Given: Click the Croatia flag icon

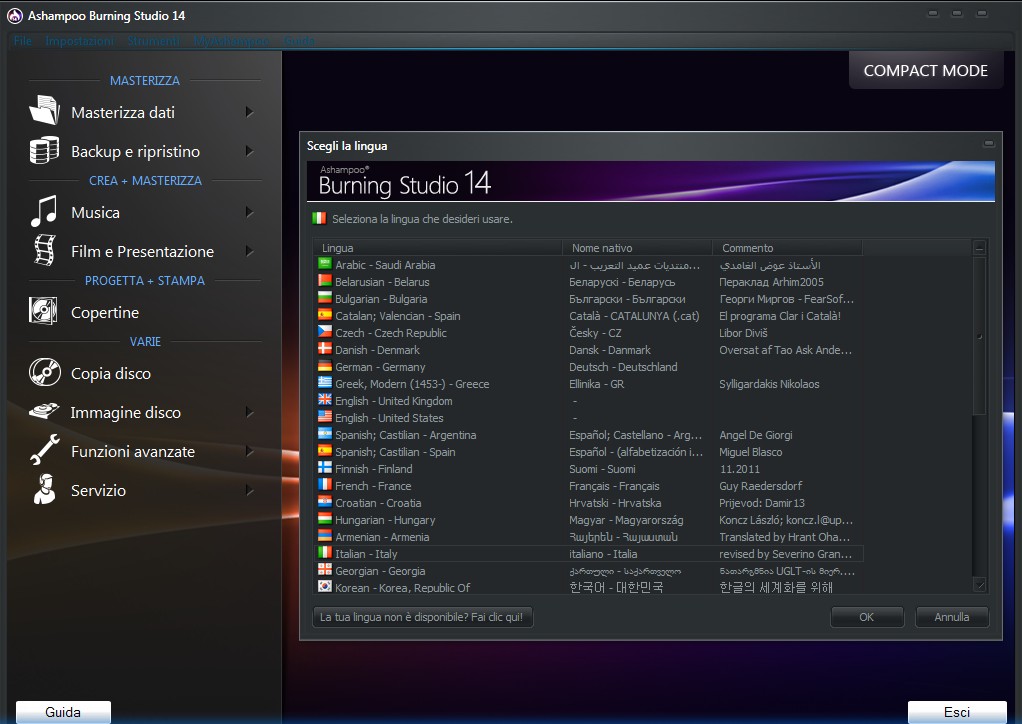Looking at the screenshot, I should point(325,502).
